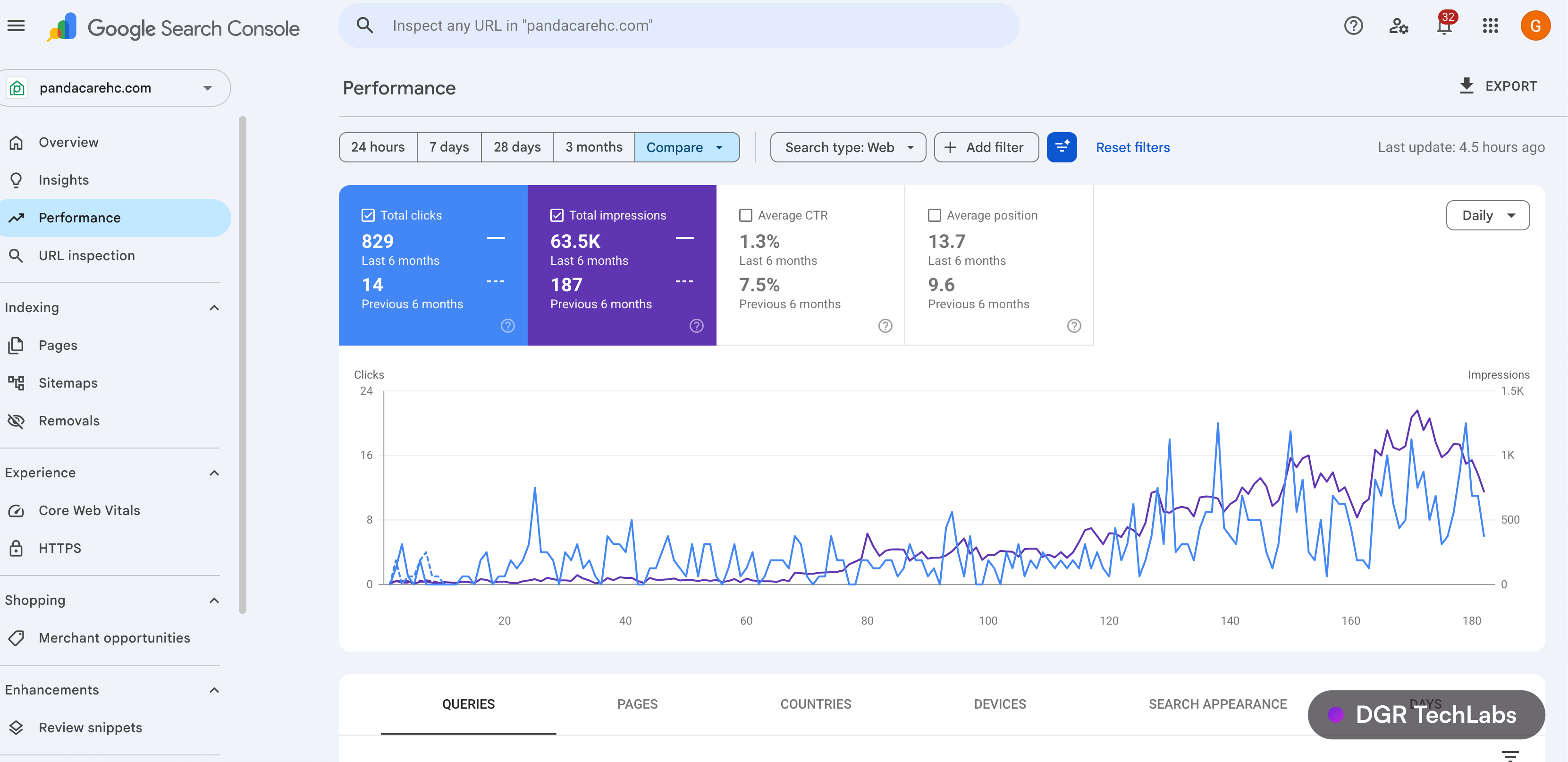Open the Compare date range dropdown
The image size is (1568, 762).
point(687,147)
